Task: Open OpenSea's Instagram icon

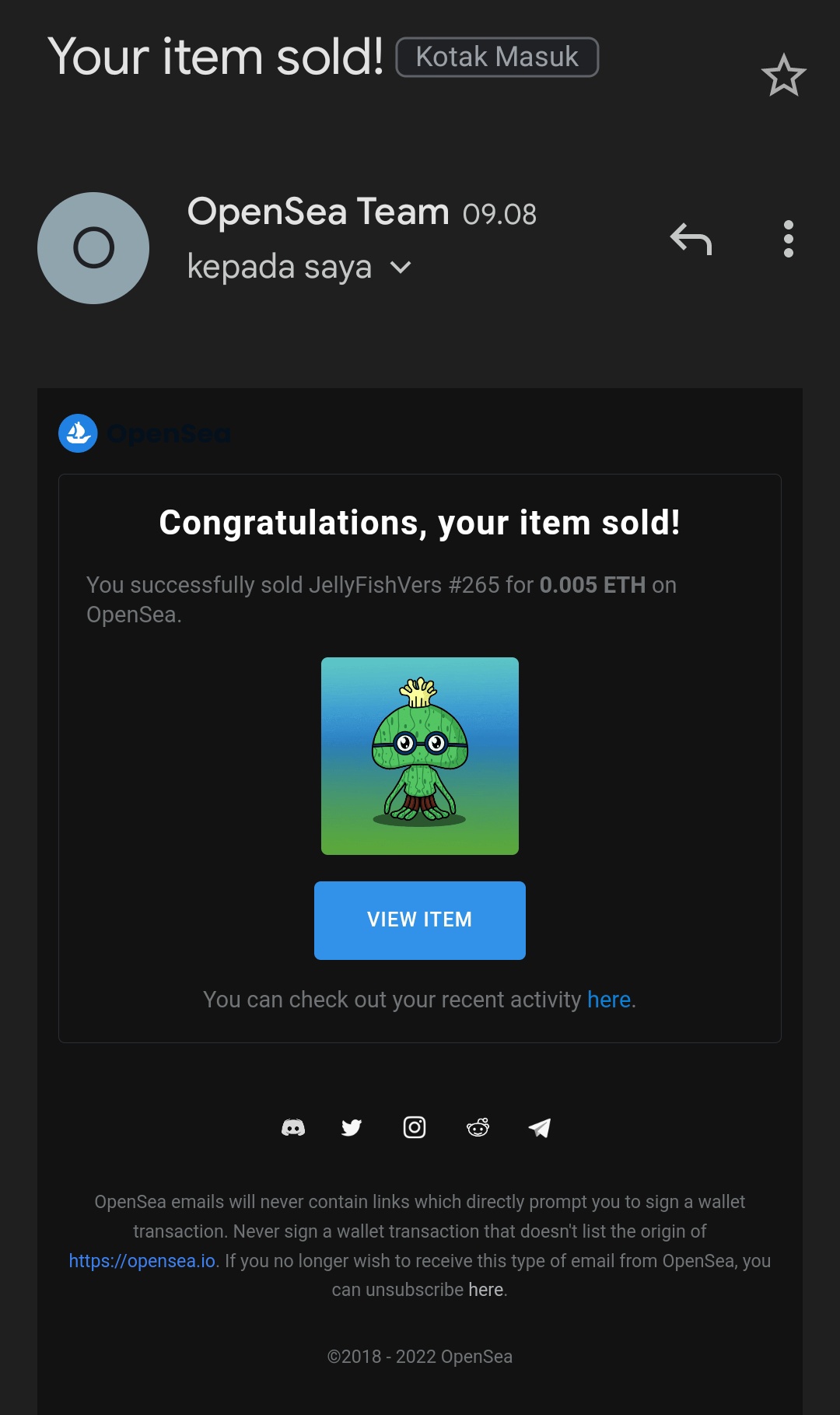Action: [415, 1127]
